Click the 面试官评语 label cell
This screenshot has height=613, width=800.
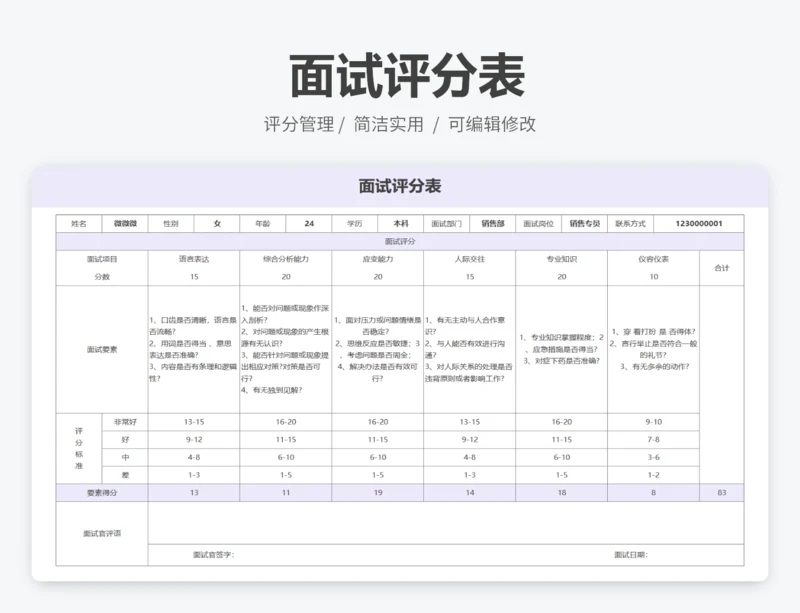[x=102, y=533]
